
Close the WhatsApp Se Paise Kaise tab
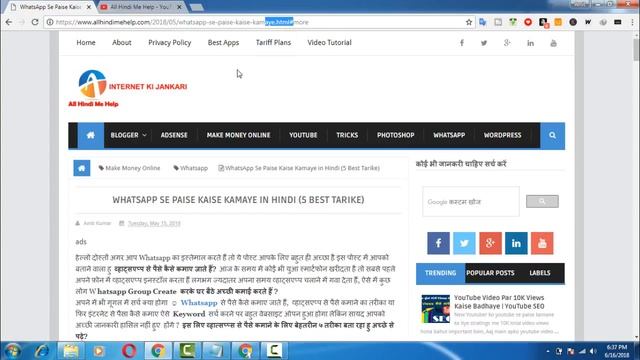89,7
